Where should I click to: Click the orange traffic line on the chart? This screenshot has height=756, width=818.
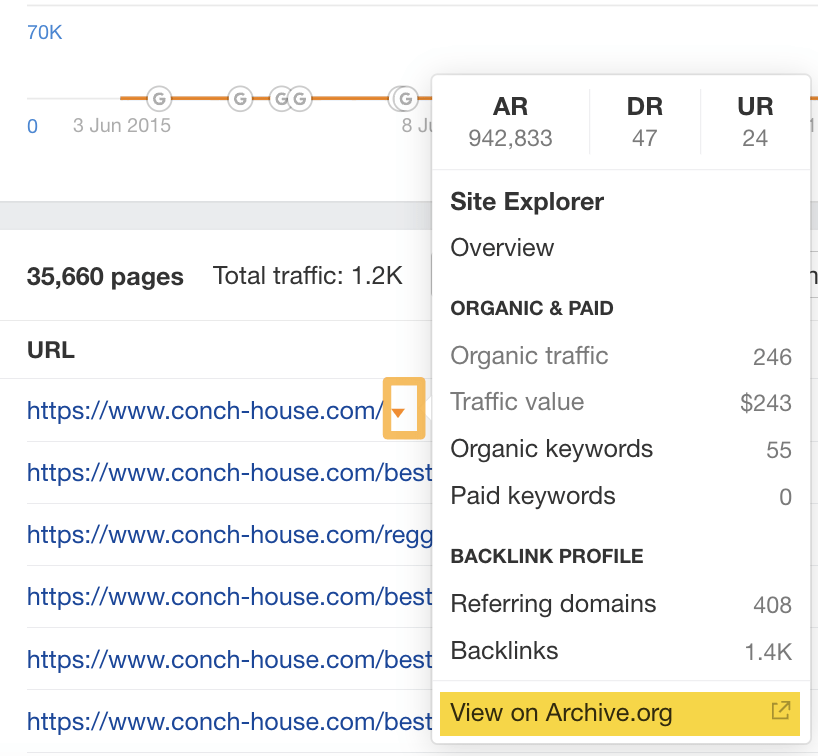[x=200, y=98]
